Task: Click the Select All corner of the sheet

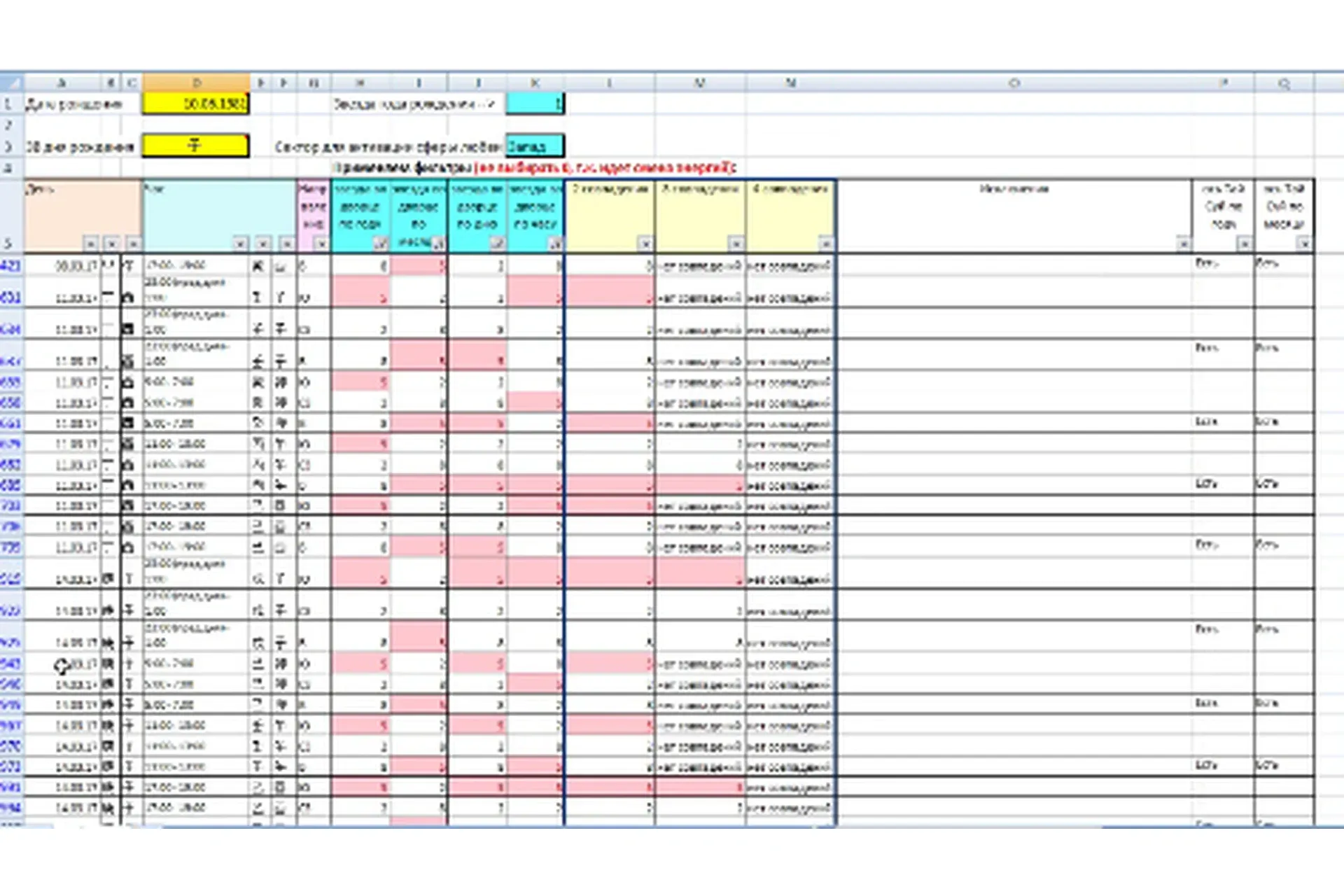Action: click(11, 83)
